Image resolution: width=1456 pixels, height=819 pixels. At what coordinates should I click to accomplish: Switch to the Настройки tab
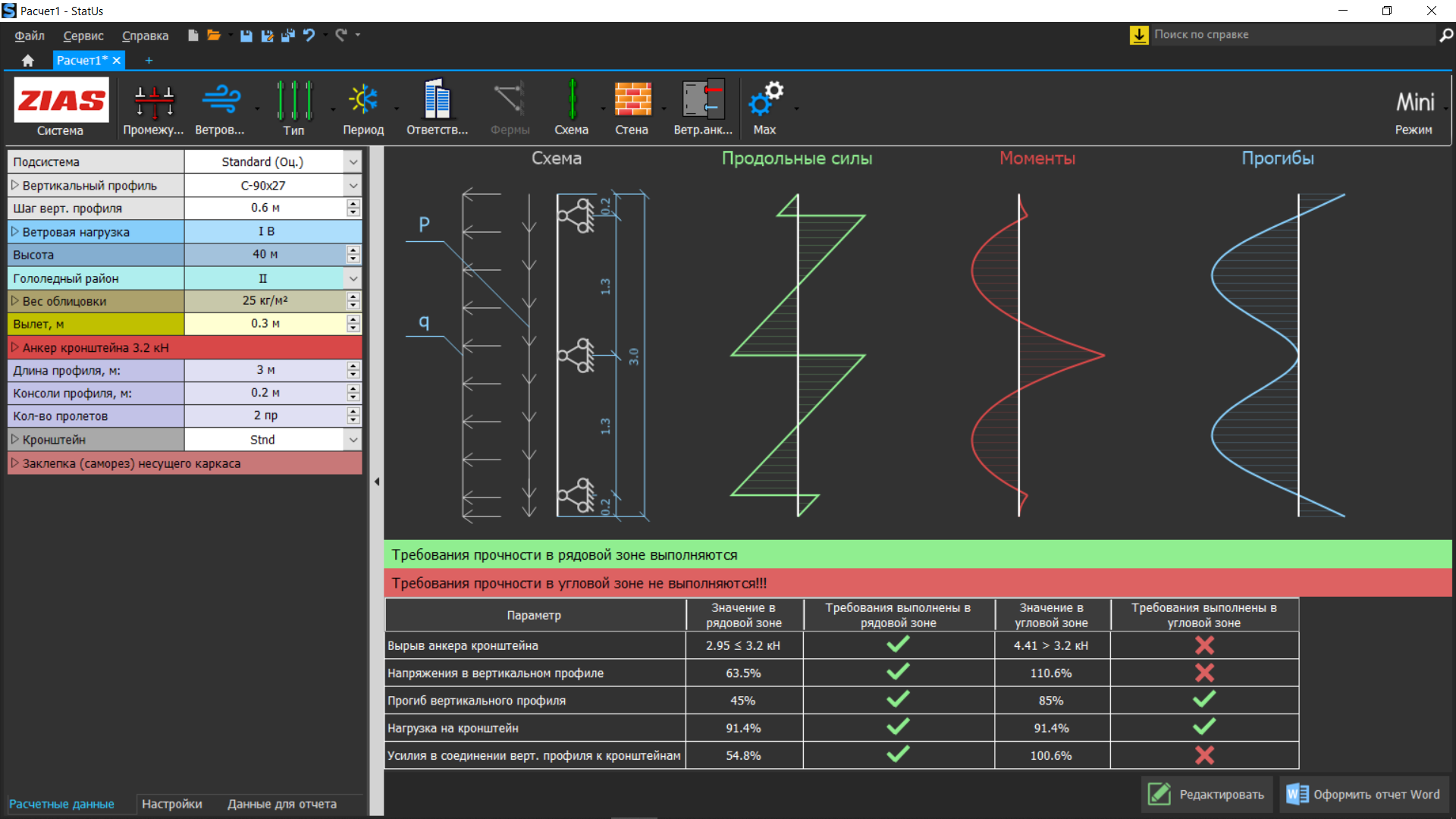pyautogui.click(x=171, y=804)
